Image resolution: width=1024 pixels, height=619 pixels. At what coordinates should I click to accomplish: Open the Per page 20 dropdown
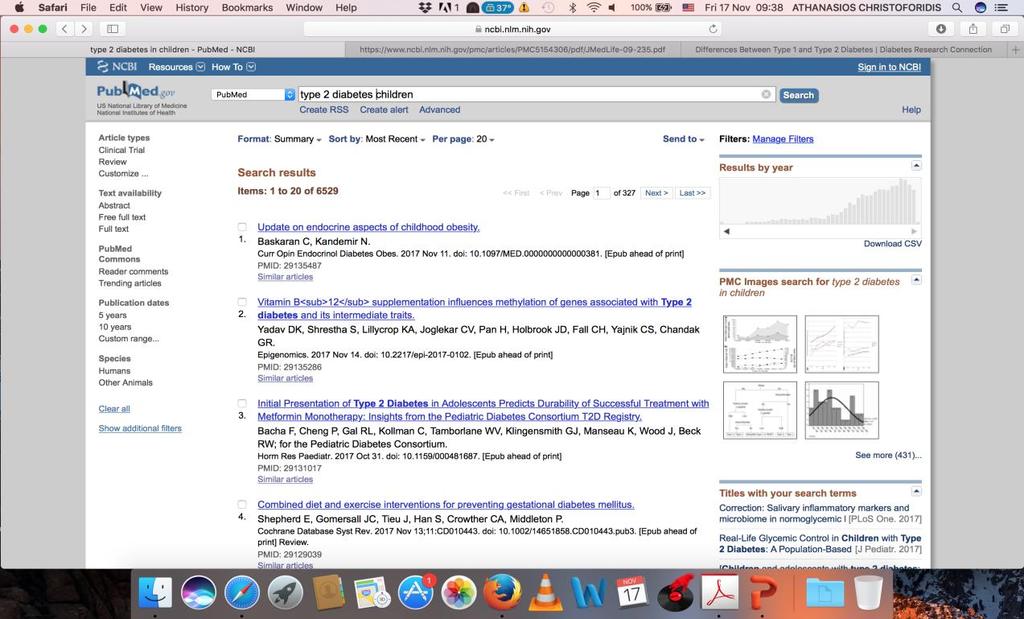tap(463, 139)
